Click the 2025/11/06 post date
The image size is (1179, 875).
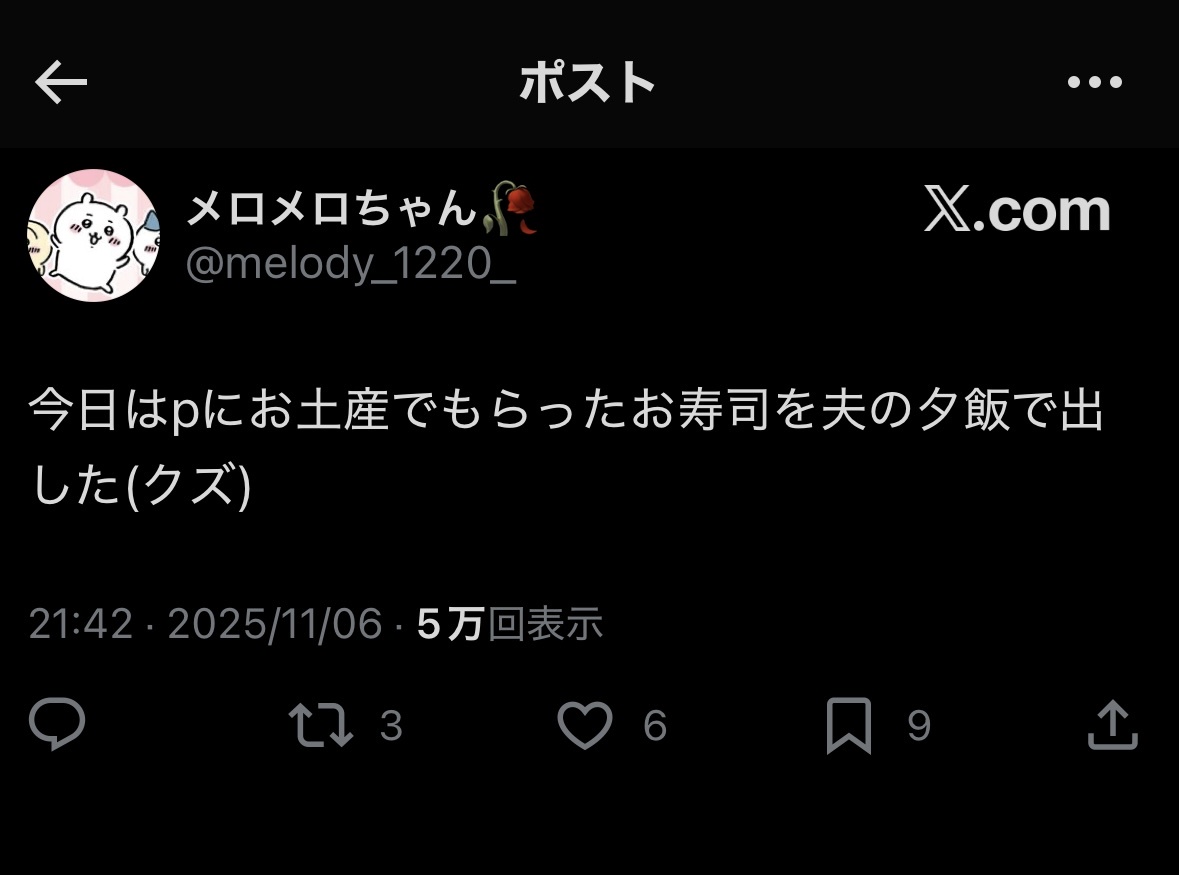(x=275, y=624)
